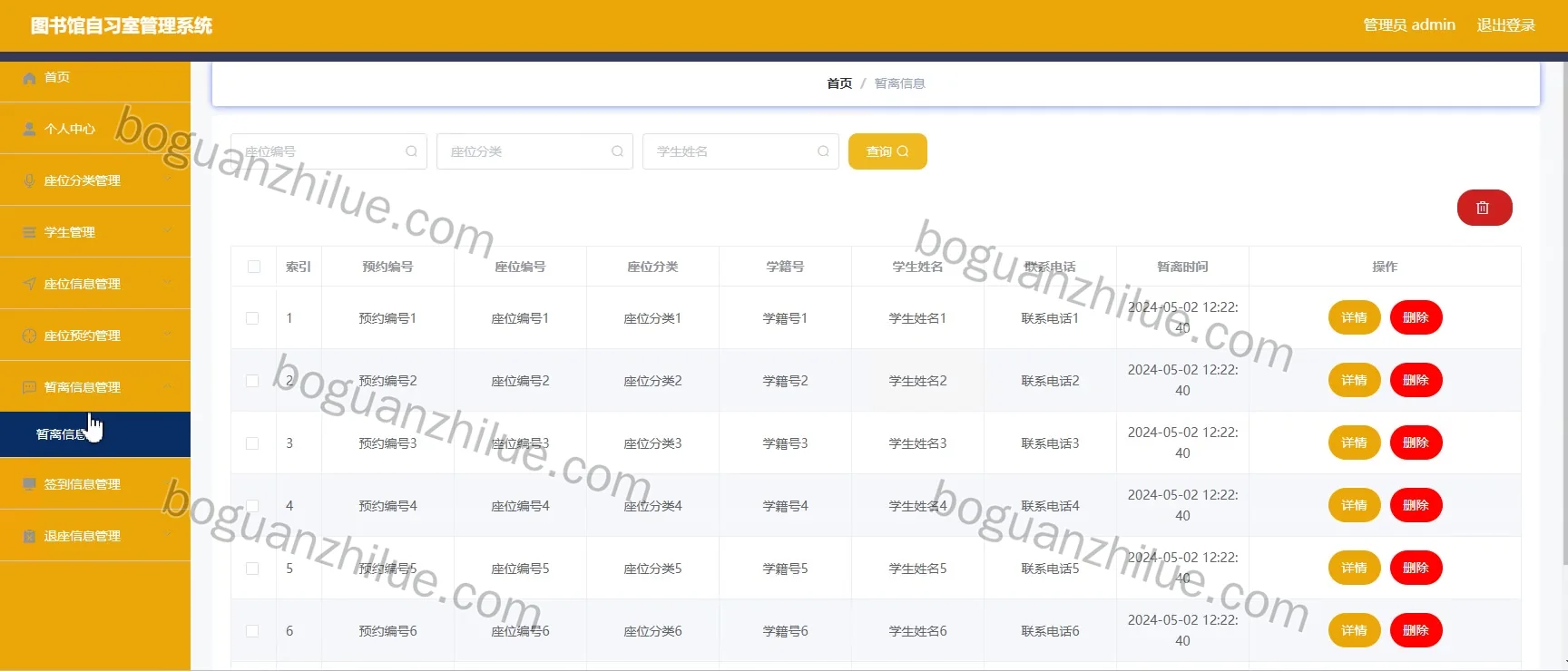Click the yellow 查询 search button

tap(887, 151)
